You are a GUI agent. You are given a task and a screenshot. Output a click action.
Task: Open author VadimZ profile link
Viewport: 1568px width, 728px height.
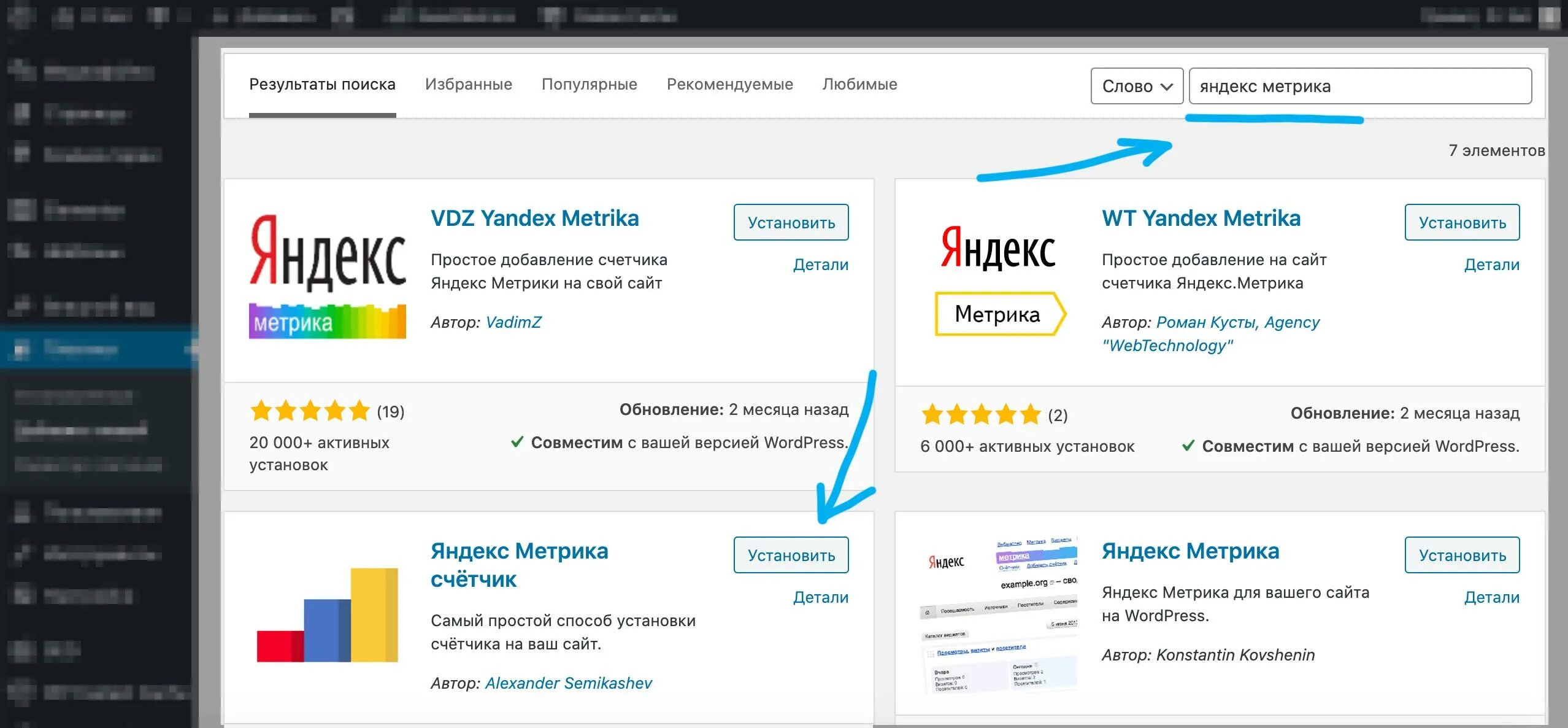tap(513, 322)
